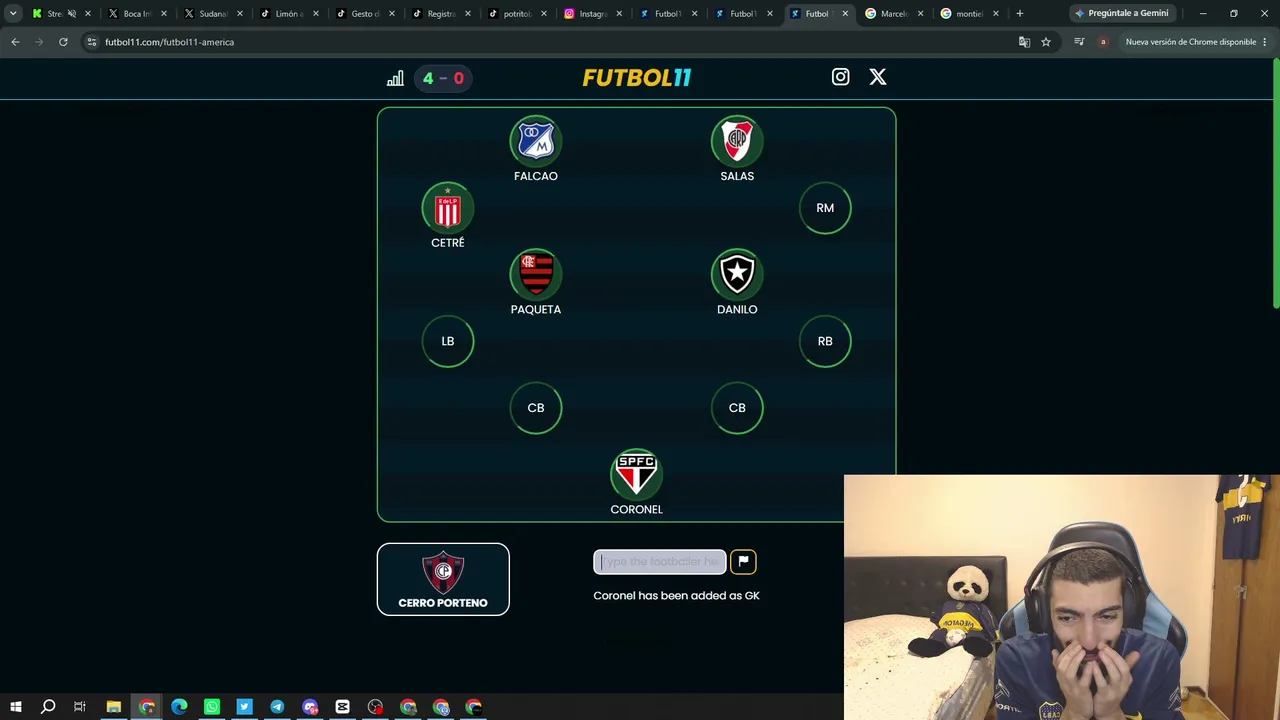
Task: Click the give-up flag button
Action: point(743,562)
